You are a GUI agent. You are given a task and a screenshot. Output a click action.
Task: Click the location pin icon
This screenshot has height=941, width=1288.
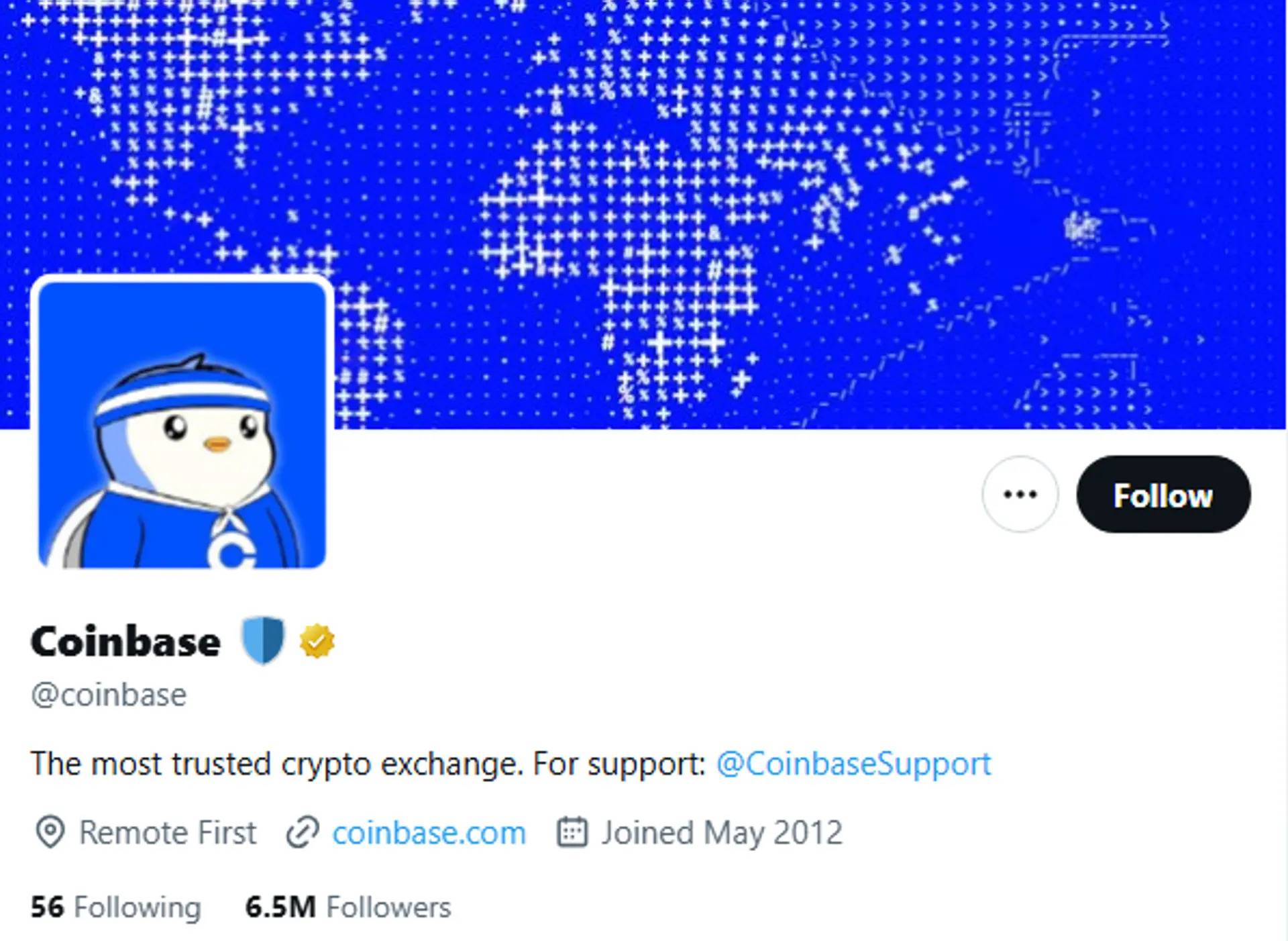point(50,833)
